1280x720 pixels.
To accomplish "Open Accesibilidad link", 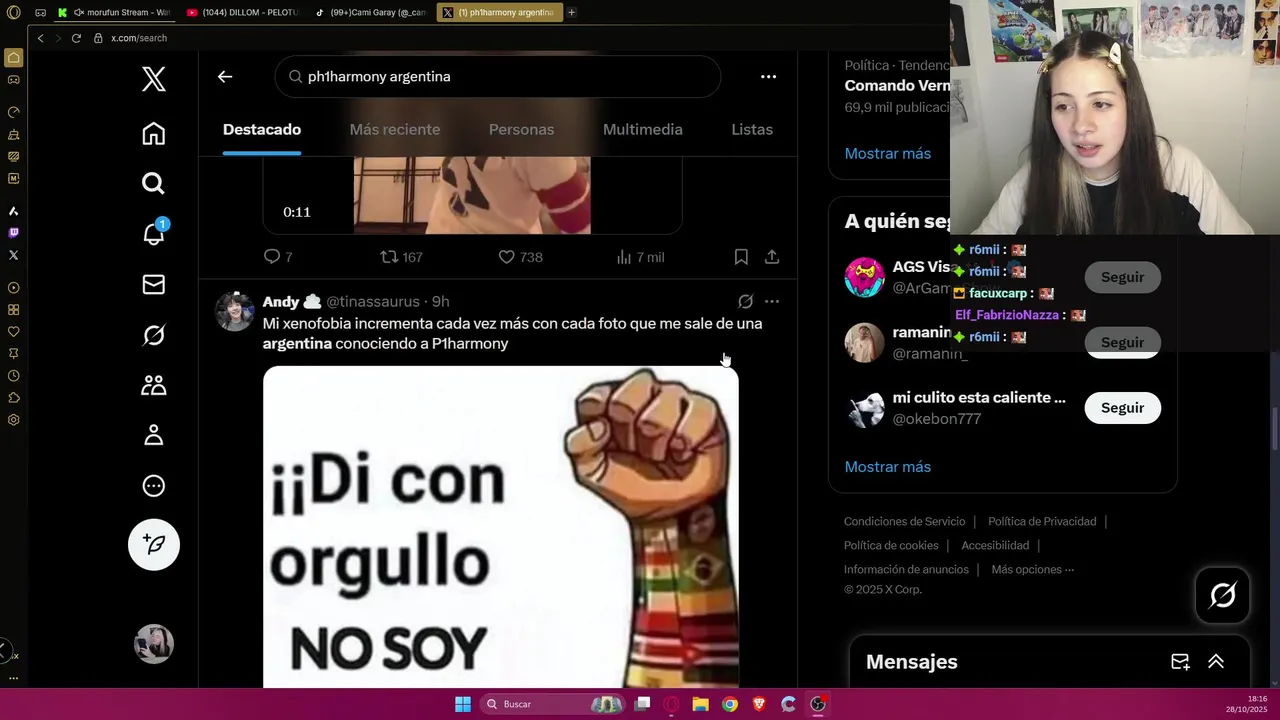I will (995, 545).
